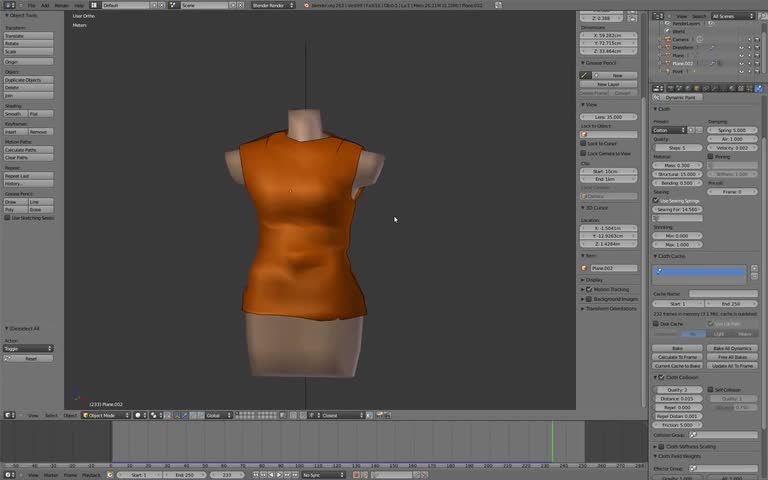The height and width of the screenshot is (480, 768).
Task: Click the OpenGL render image icon
Action: (380, 415)
